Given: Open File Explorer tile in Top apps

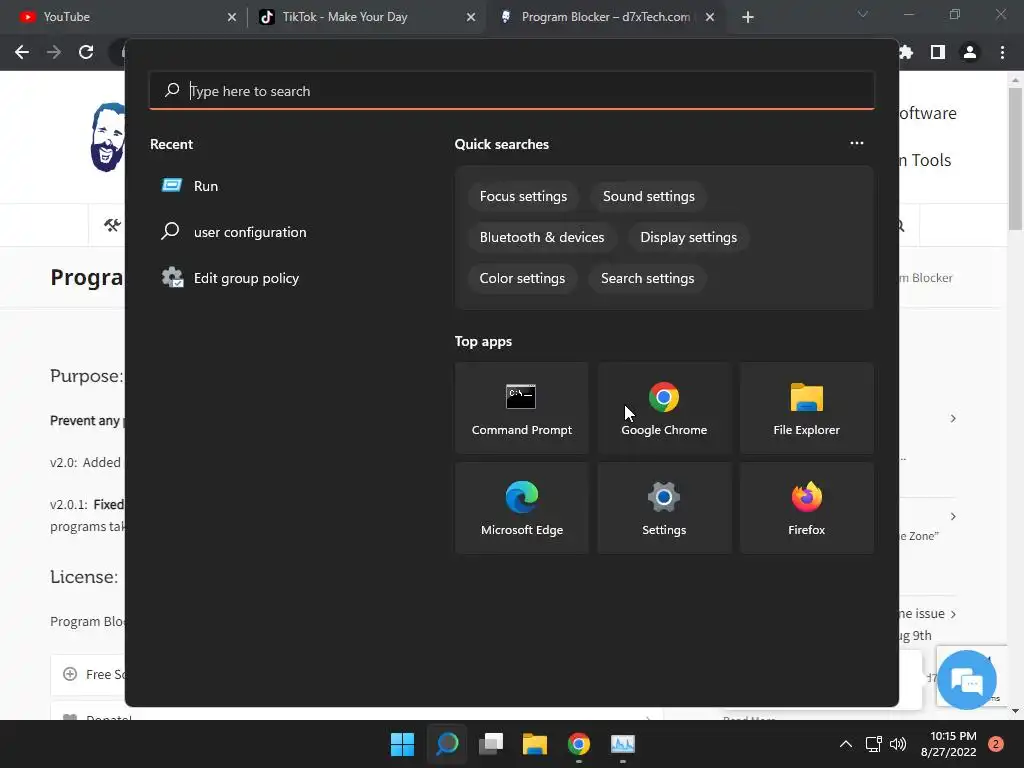Looking at the screenshot, I should pyautogui.click(x=806, y=408).
